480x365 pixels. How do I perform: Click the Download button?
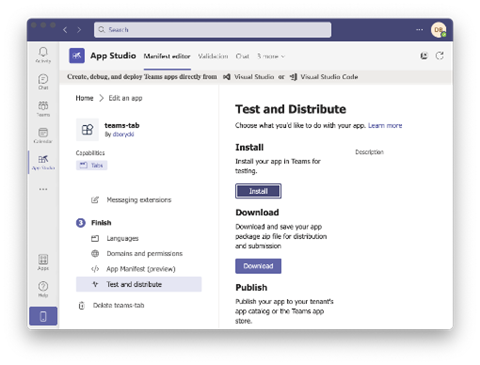pyautogui.click(x=258, y=266)
